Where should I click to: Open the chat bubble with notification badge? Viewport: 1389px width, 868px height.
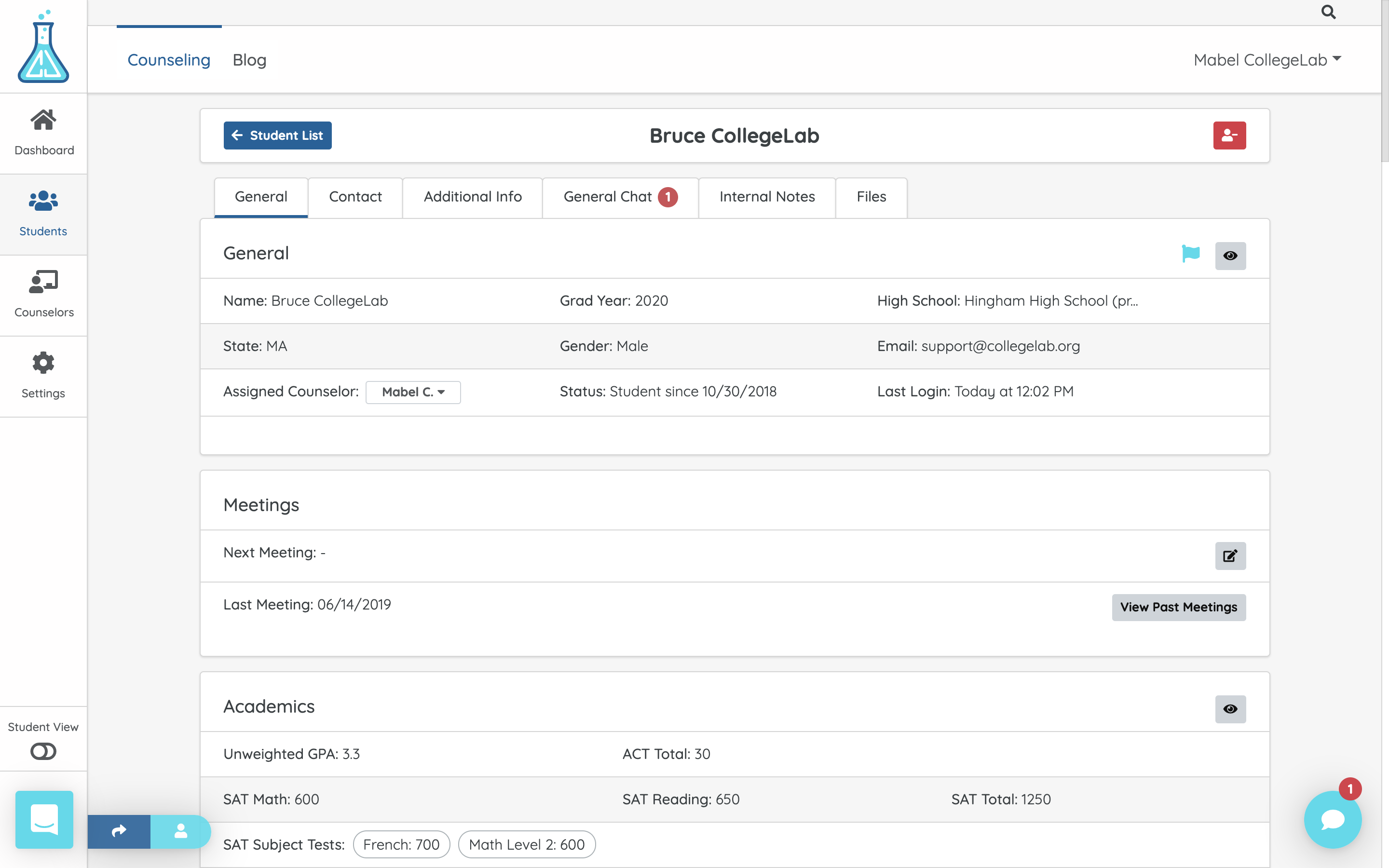(x=1333, y=819)
